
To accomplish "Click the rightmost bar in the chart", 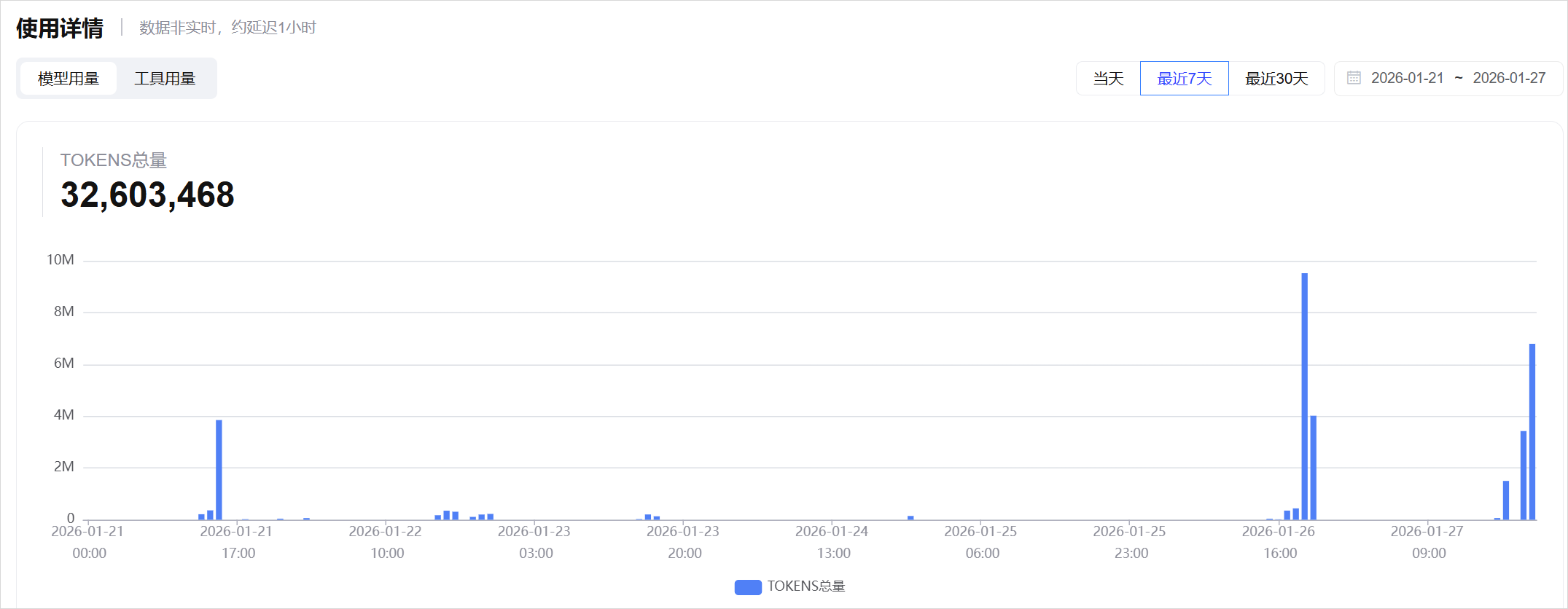I will (x=1532, y=431).
